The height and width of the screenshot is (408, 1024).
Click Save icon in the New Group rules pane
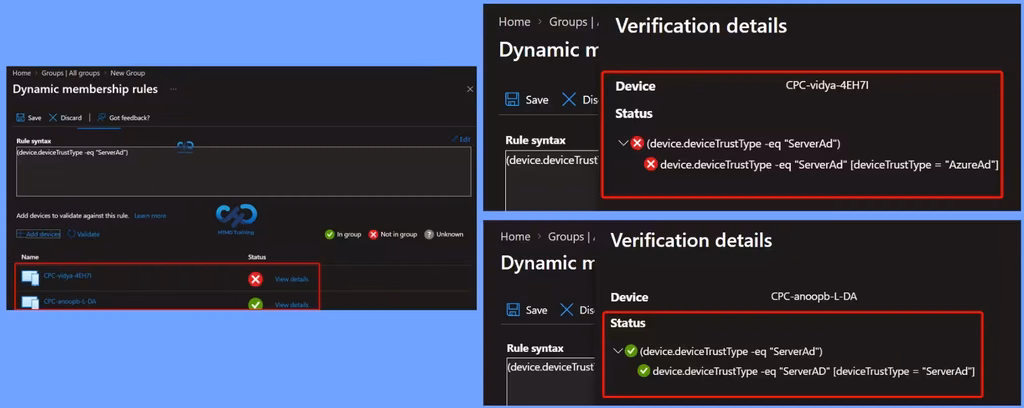tap(20, 118)
